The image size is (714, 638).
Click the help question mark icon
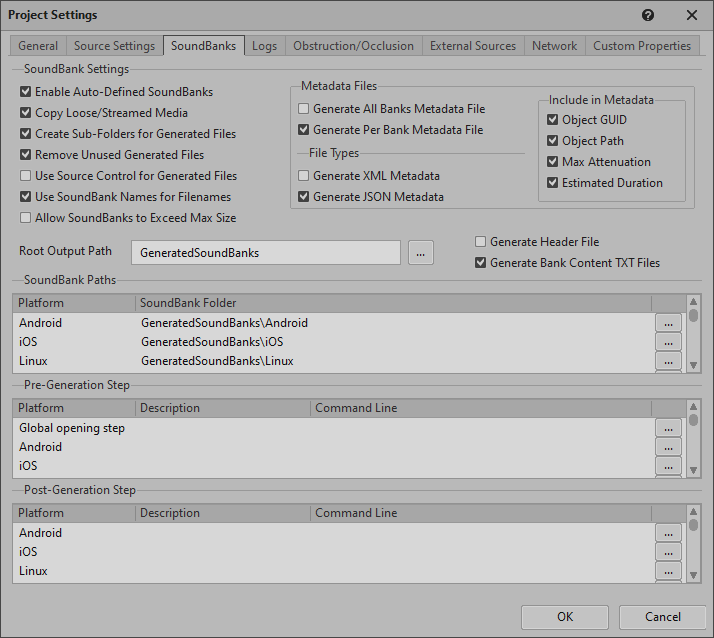648,15
